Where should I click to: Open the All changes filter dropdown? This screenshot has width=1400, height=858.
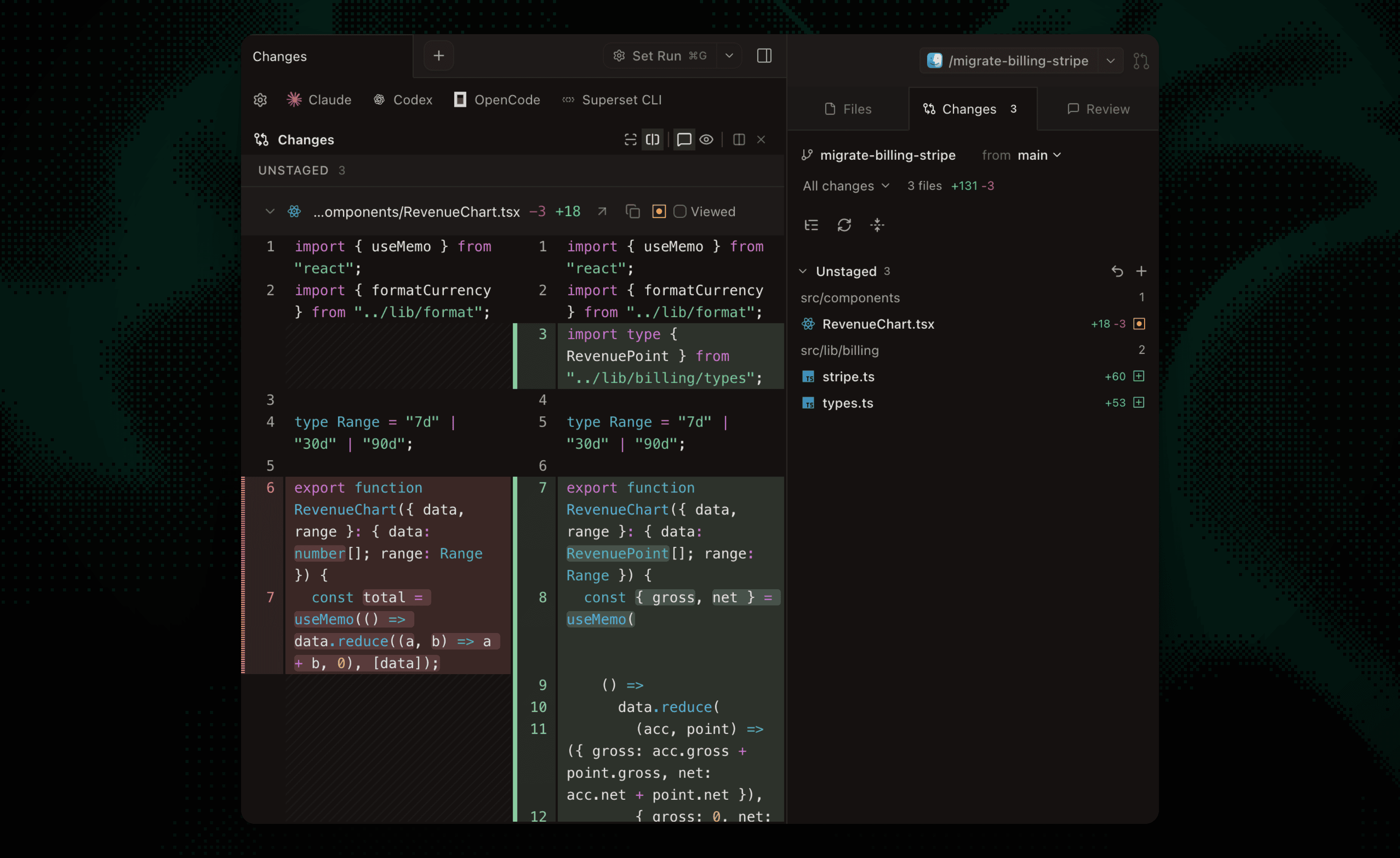coord(846,186)
